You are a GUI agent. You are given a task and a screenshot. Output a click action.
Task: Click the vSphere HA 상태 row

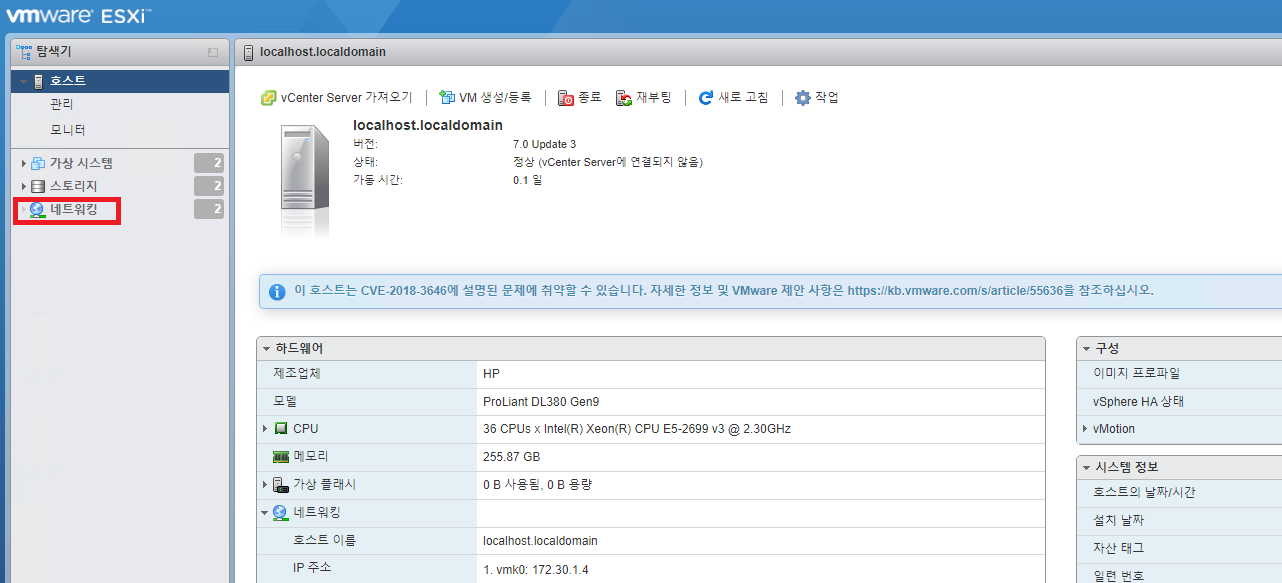pyautogui.click(x=1179, y=401)
